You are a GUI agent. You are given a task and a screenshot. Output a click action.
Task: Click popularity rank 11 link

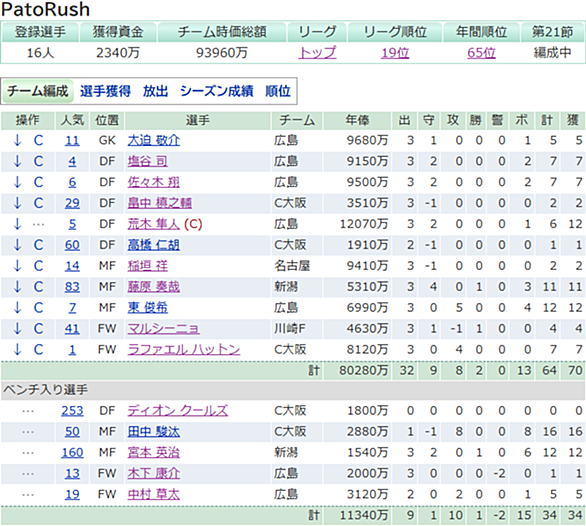(72, 141)
